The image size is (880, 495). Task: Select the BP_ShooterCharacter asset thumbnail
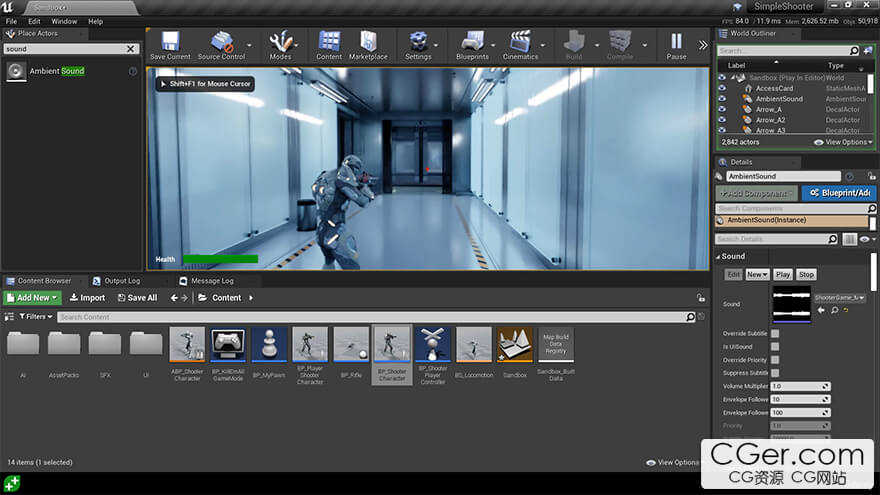pos(392,355)
